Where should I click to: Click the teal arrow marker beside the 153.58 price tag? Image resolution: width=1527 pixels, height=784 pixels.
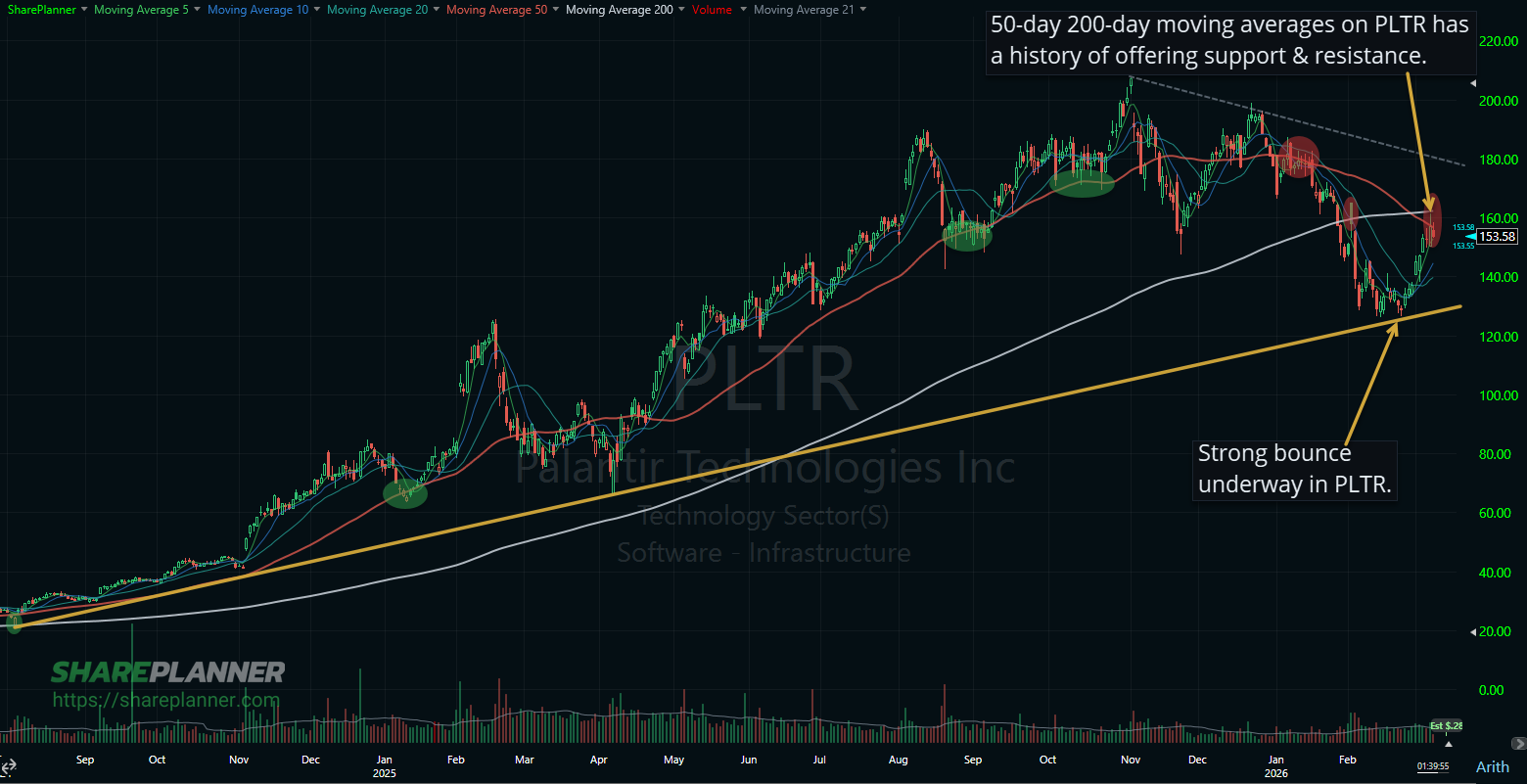click(1471, 236)
